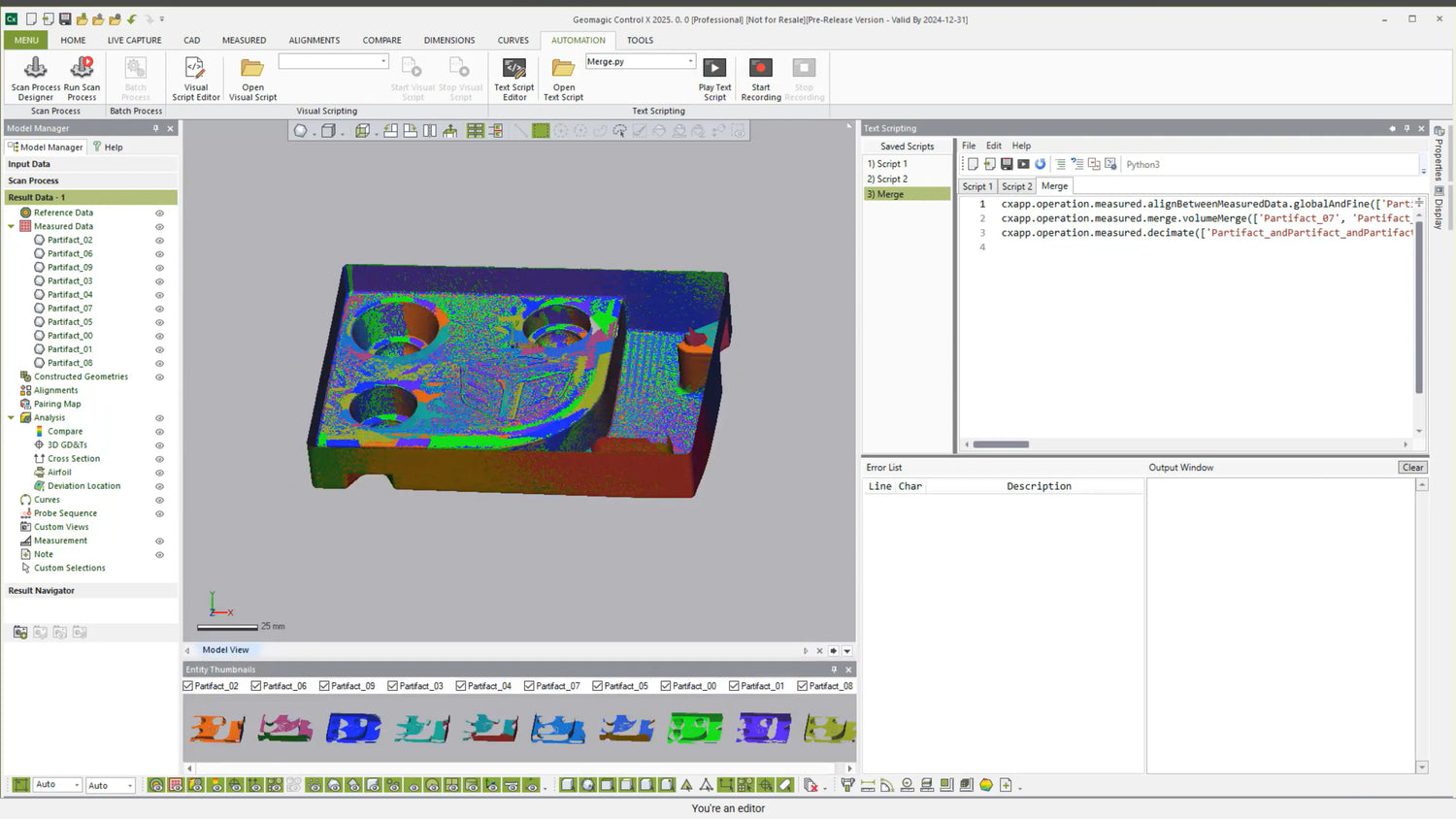1456x819 pixels.
Task: Collapse the Measured Data tree node
Action: click(x=12, y=227)
